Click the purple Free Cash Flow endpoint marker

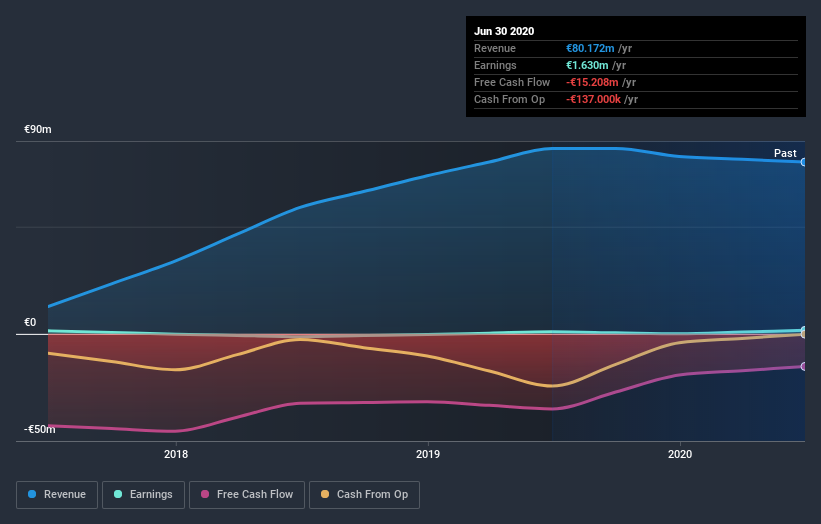point(804,366)
